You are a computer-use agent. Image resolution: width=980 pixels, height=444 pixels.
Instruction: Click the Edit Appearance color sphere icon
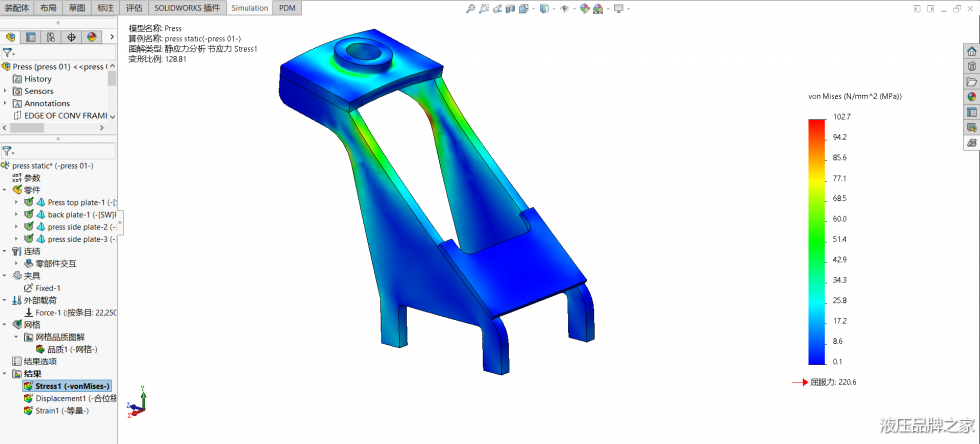(584, 9)
